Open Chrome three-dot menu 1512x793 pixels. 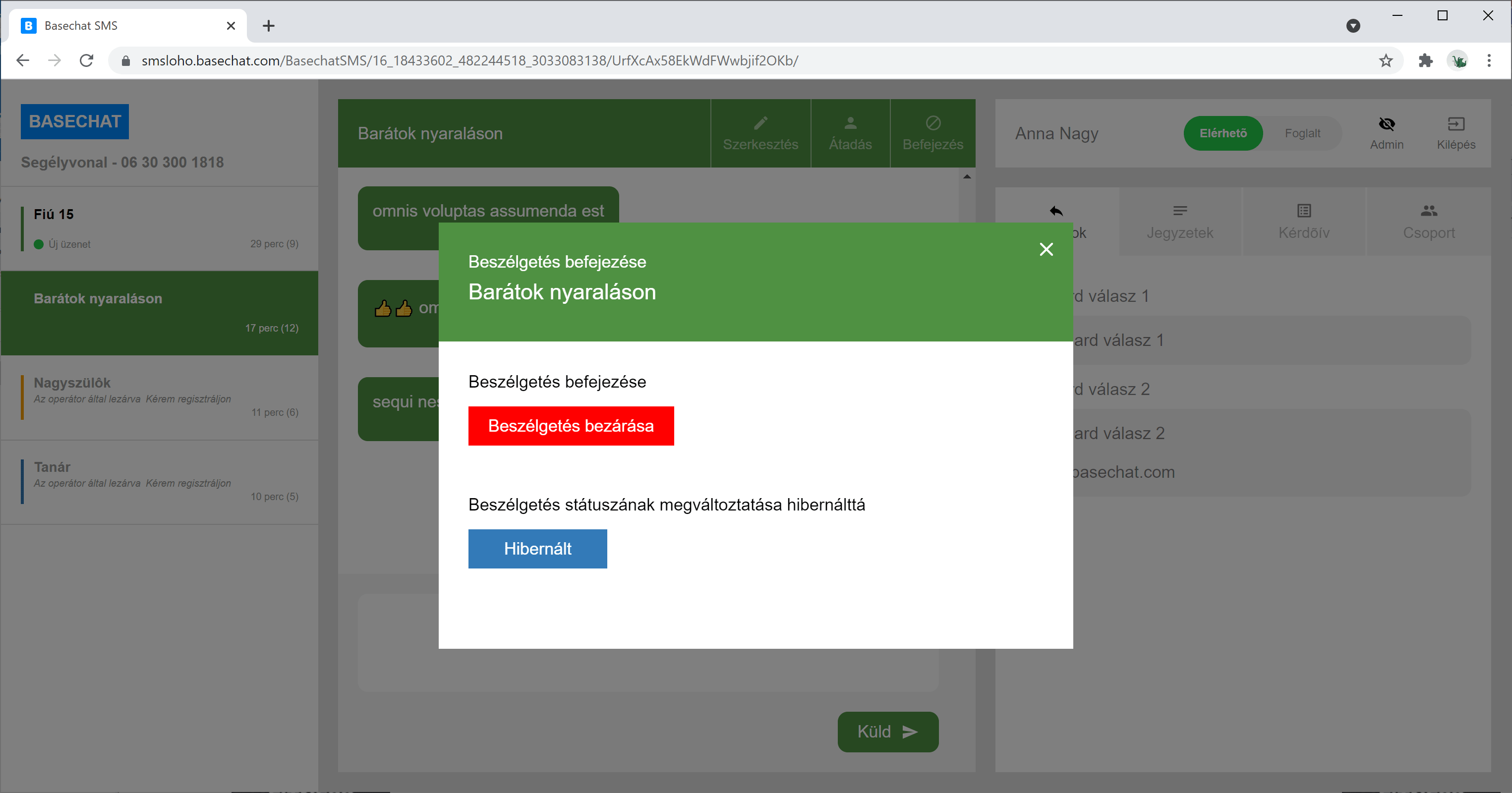(1489, 60)
